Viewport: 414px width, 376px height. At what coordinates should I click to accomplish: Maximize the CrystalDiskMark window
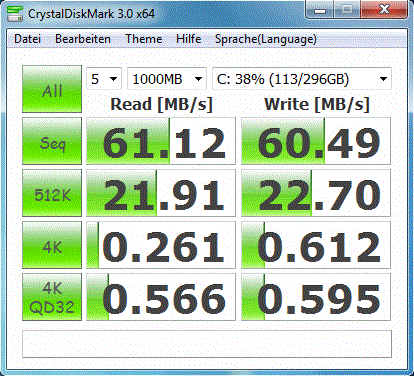[x=347, y=10]
